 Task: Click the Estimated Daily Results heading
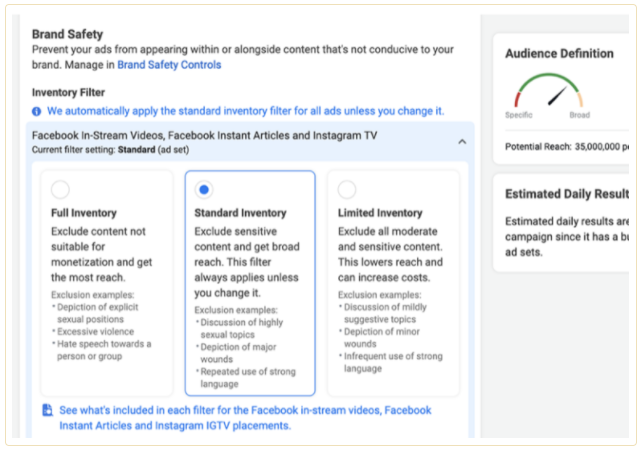[567, 194]
